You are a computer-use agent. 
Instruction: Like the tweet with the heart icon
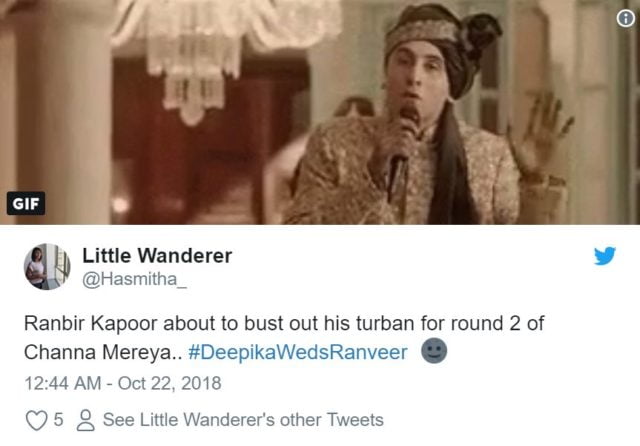[x=36, y=420]
